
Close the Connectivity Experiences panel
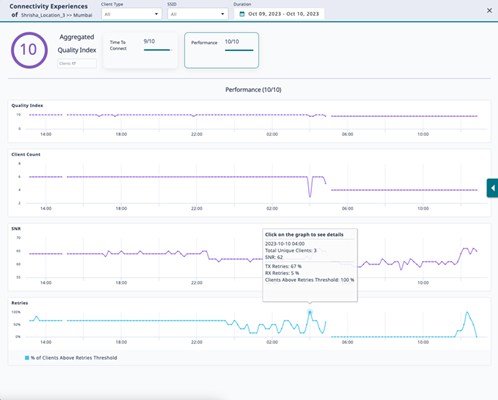pyautogui.click(x=489, y=11)
